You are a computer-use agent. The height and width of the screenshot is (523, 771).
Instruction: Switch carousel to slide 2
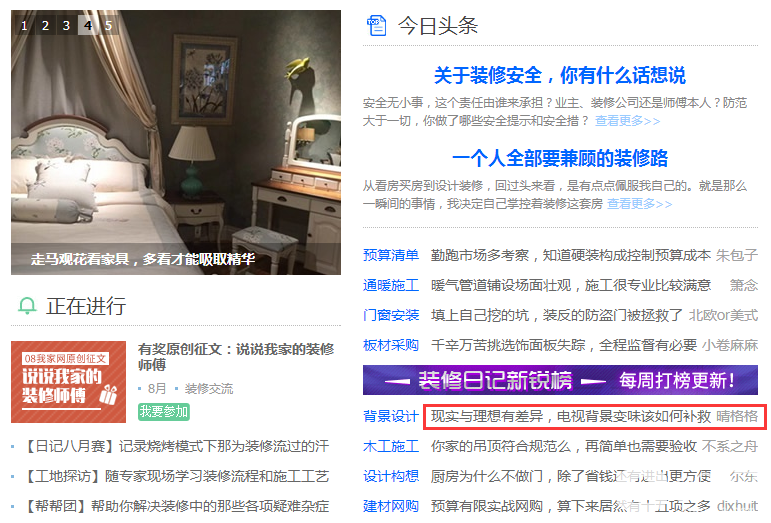(x=45, y=25)
